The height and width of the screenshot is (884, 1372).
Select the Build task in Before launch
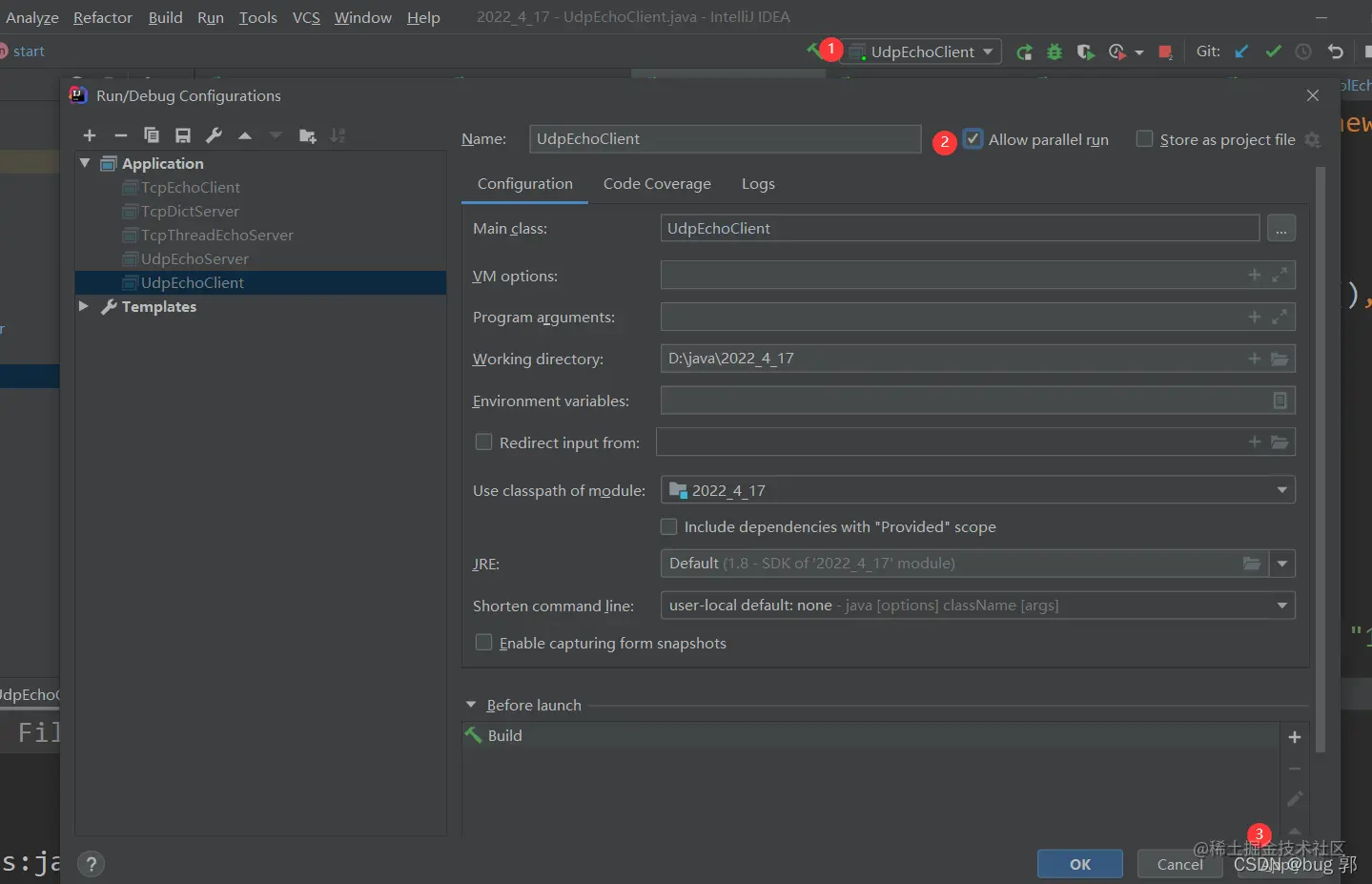pos(870,735)
